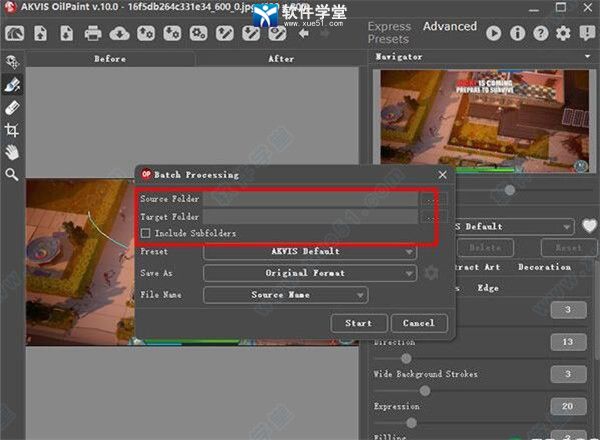Enable Include Subfolders checkbox
This screenshot has height=440, width=600.
click(145, 233)
